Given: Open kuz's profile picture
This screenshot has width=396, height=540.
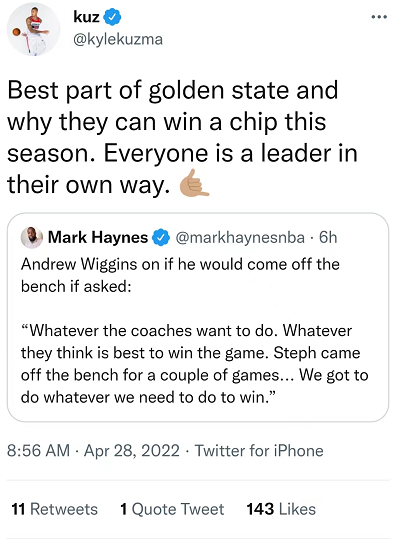Looking at the screenshot, I should (33, 29).
